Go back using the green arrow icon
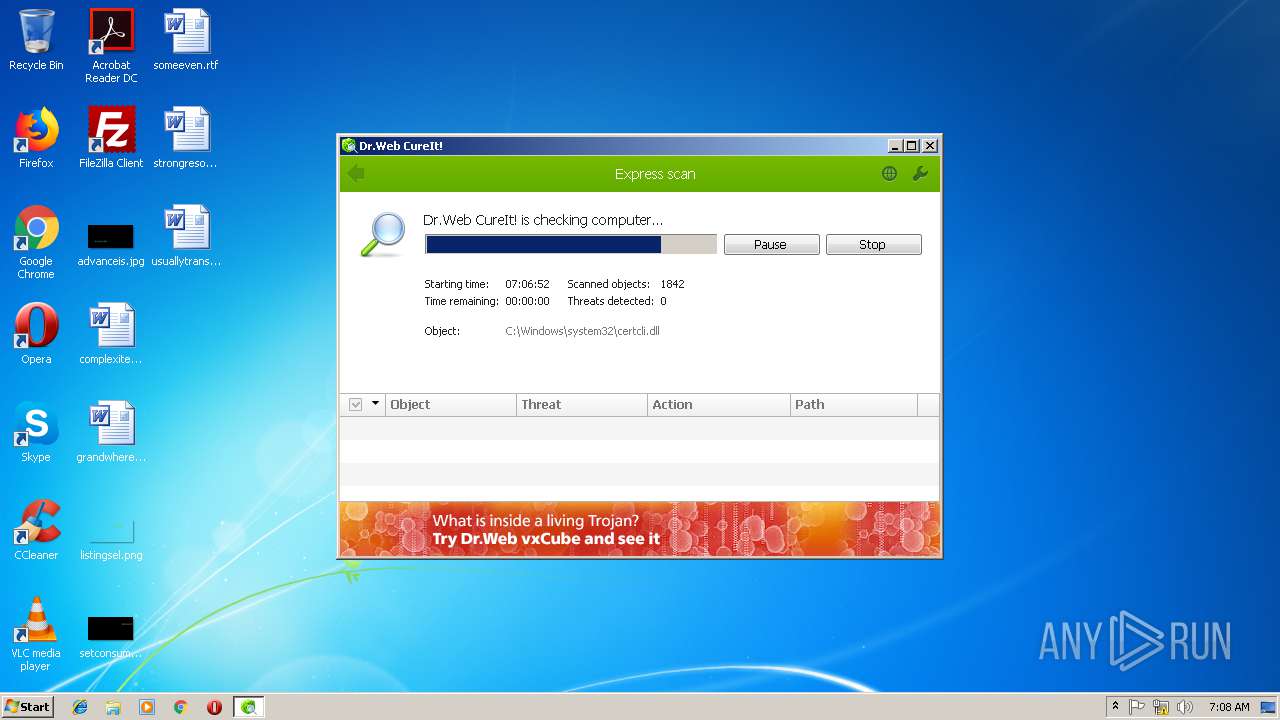1280x720 pixels. point(356,174)
